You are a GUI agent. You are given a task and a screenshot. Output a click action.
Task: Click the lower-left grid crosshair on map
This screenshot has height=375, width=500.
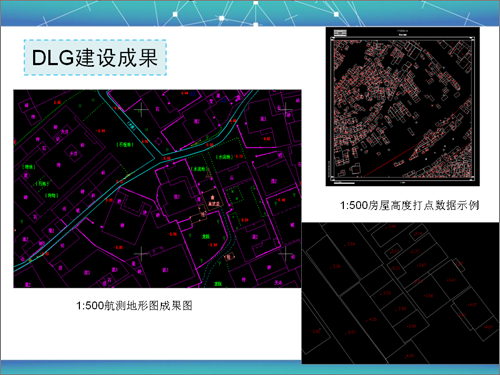[x=141, y=254]
